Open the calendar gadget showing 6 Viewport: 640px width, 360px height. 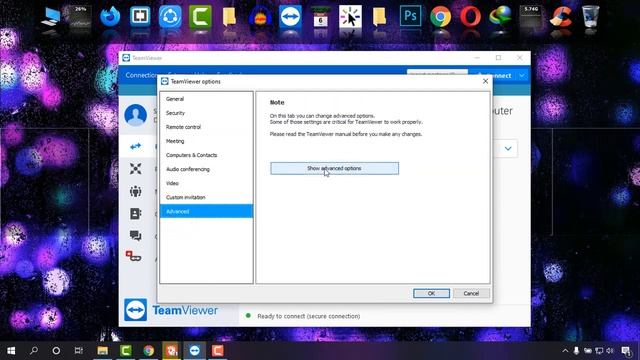coord(320,17)
